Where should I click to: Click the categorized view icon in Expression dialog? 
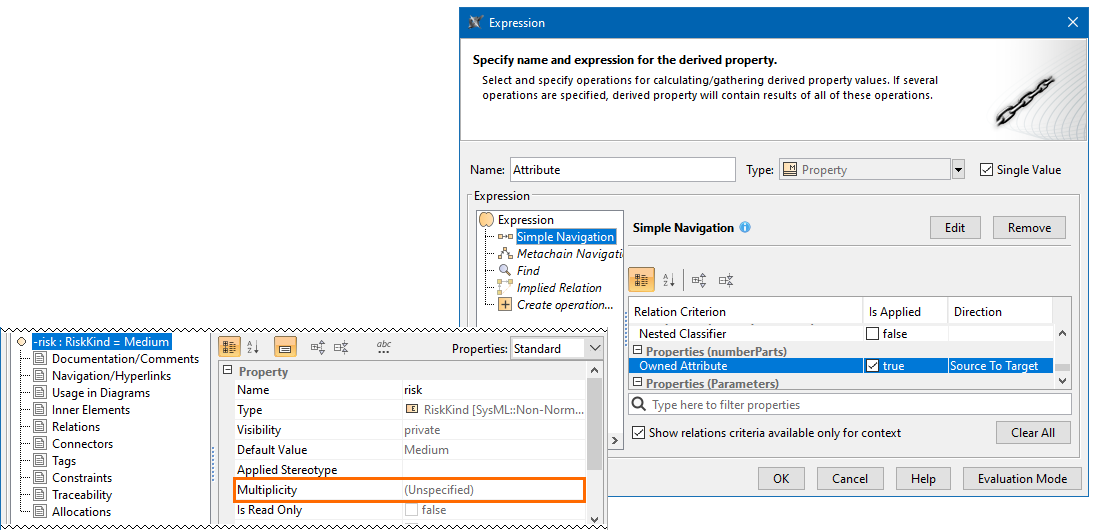(641, 279)
